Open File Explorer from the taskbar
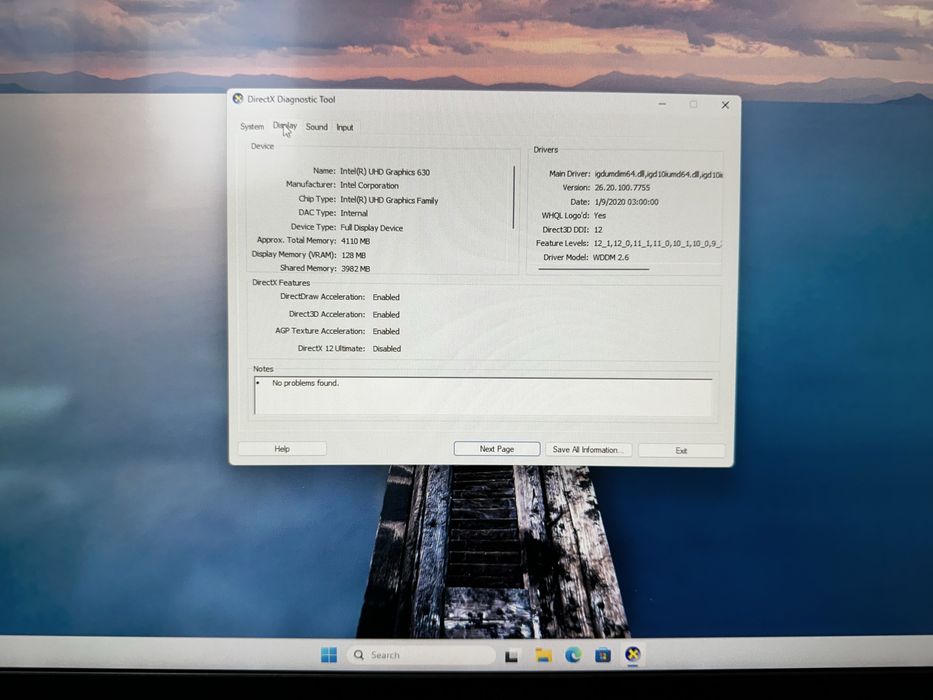Viewport: 933px width, 700px height. tap(543, 655)
